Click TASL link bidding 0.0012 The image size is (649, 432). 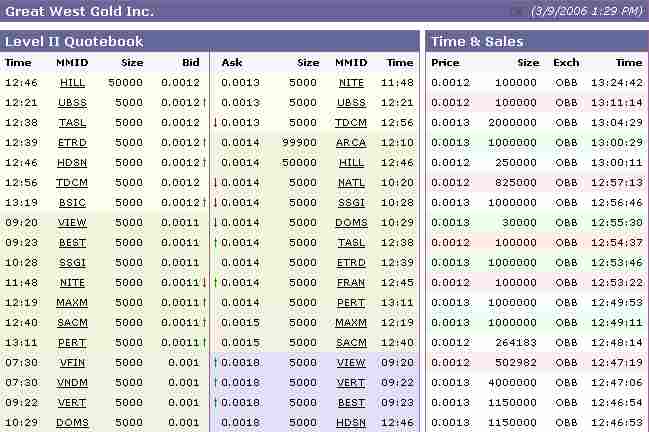(72, 123)
